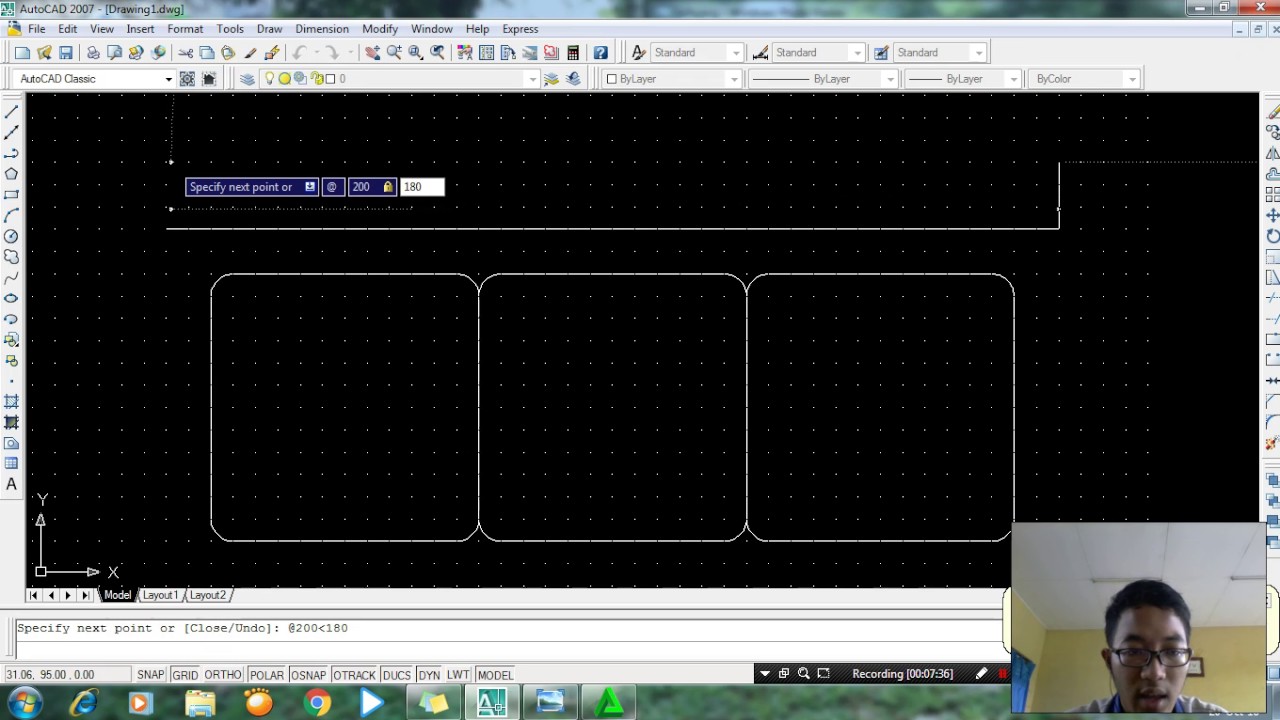This screenshot has width=1280, height=720.
Task: Click the Match Properties brush icon
Action: tap(250, 53)
